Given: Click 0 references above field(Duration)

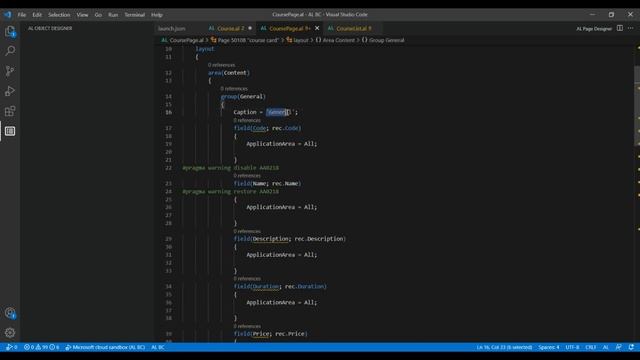Looking at the screenshot, I should pos(247,279).
